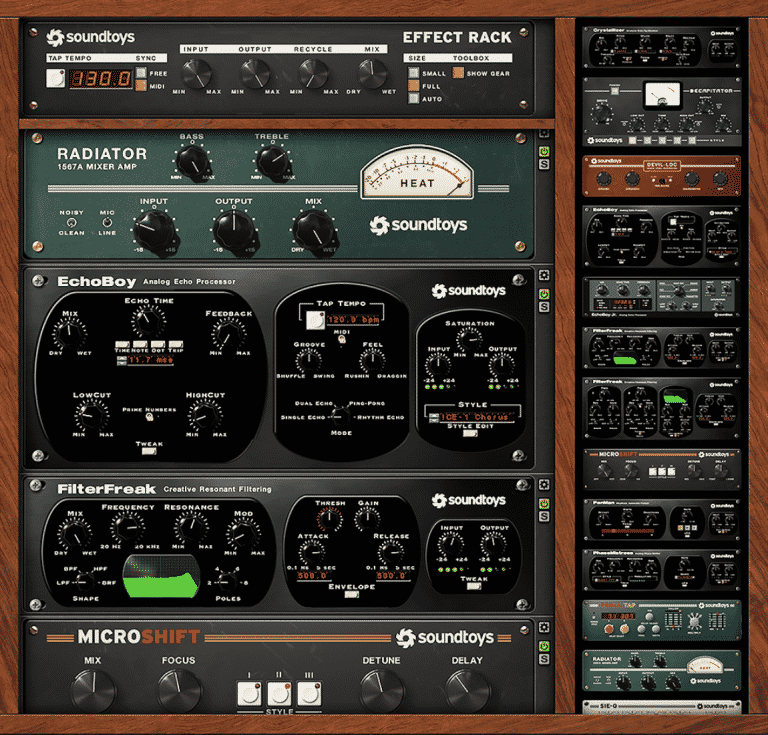This screenshot has width=768, height=735.
Task: Select Small rack size
Action: 414,73
